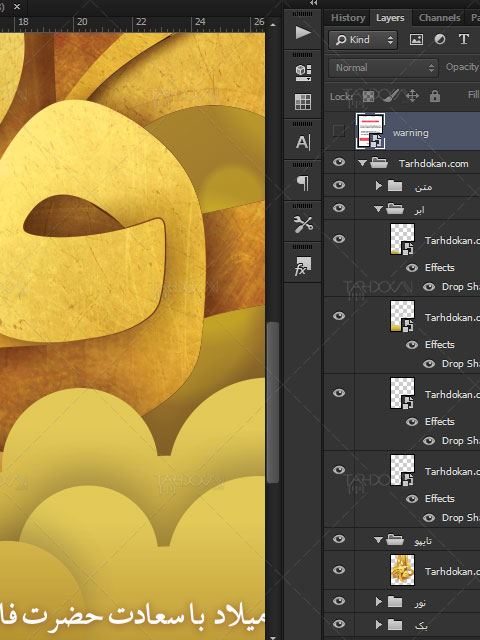This screenshot has width=480, height=640.
Task: Expand the نور folder
Action: (x=378, y=601)
